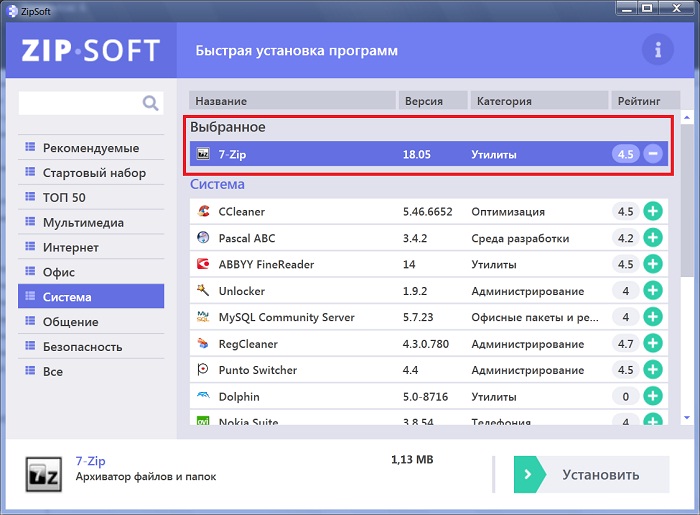Add CCleaner using its plus button
The image size is (700, 515).
pos(652,212)
